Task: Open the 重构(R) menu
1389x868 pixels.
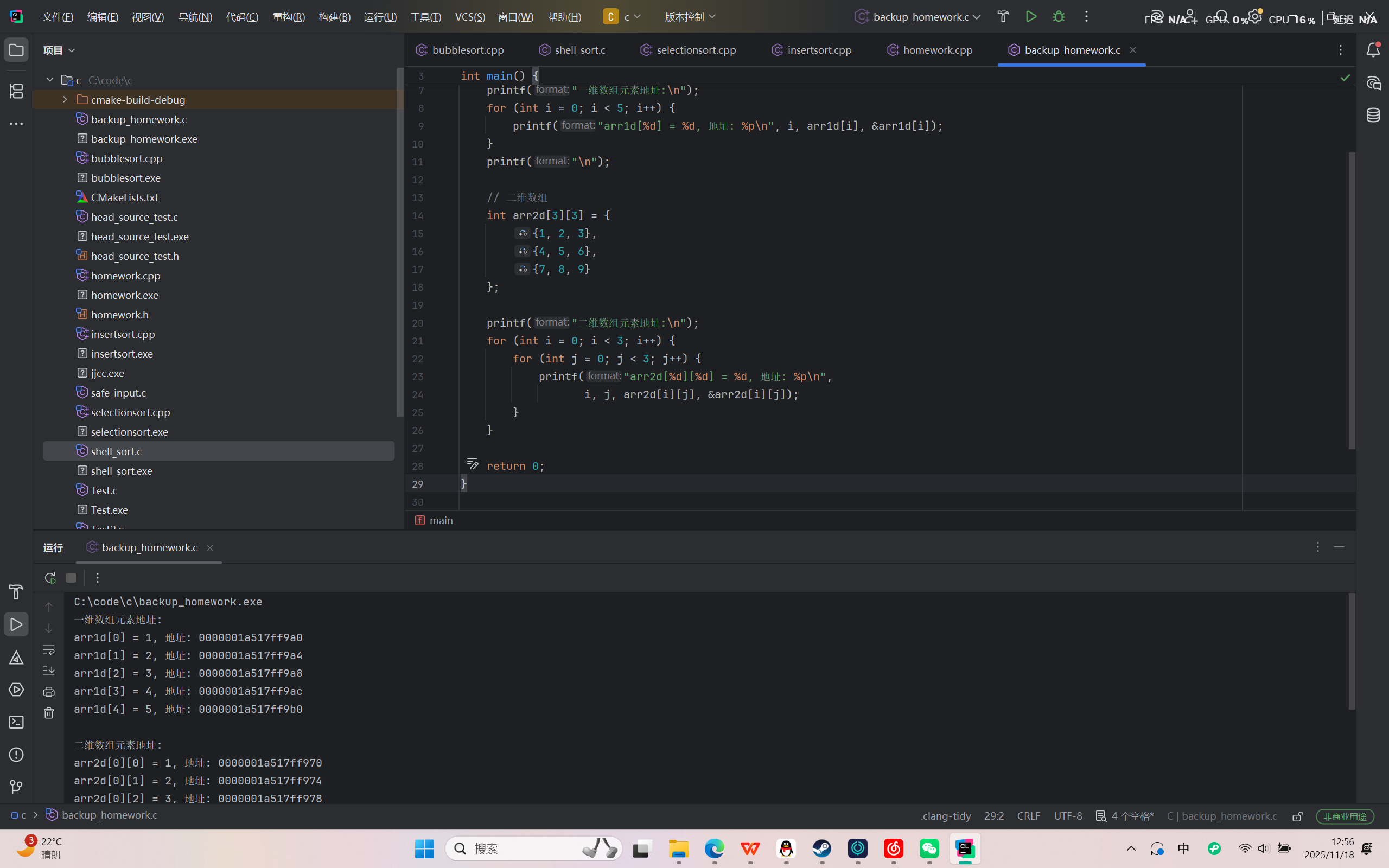Action: [289, 17]
